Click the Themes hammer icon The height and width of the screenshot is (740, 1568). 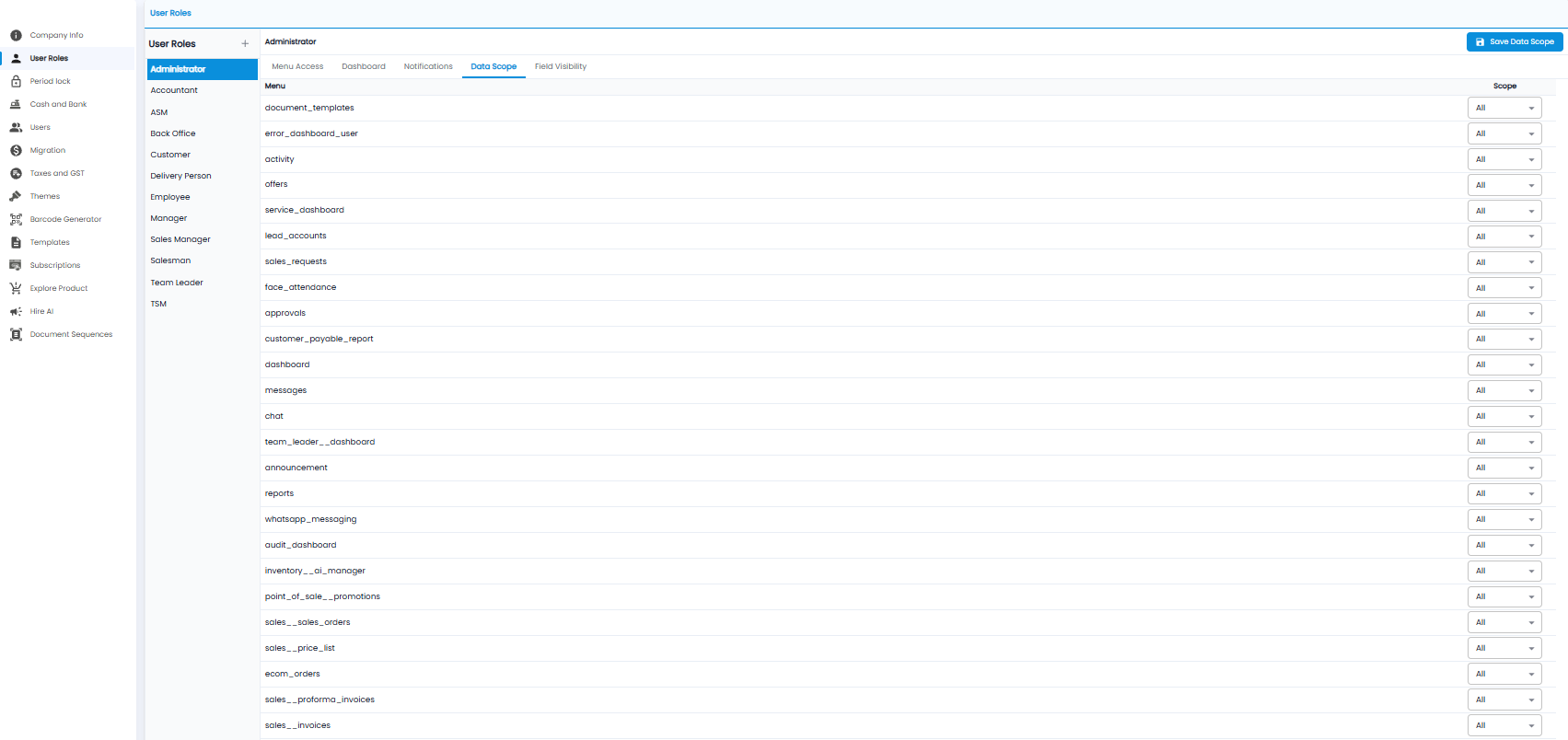coord(16,196)
